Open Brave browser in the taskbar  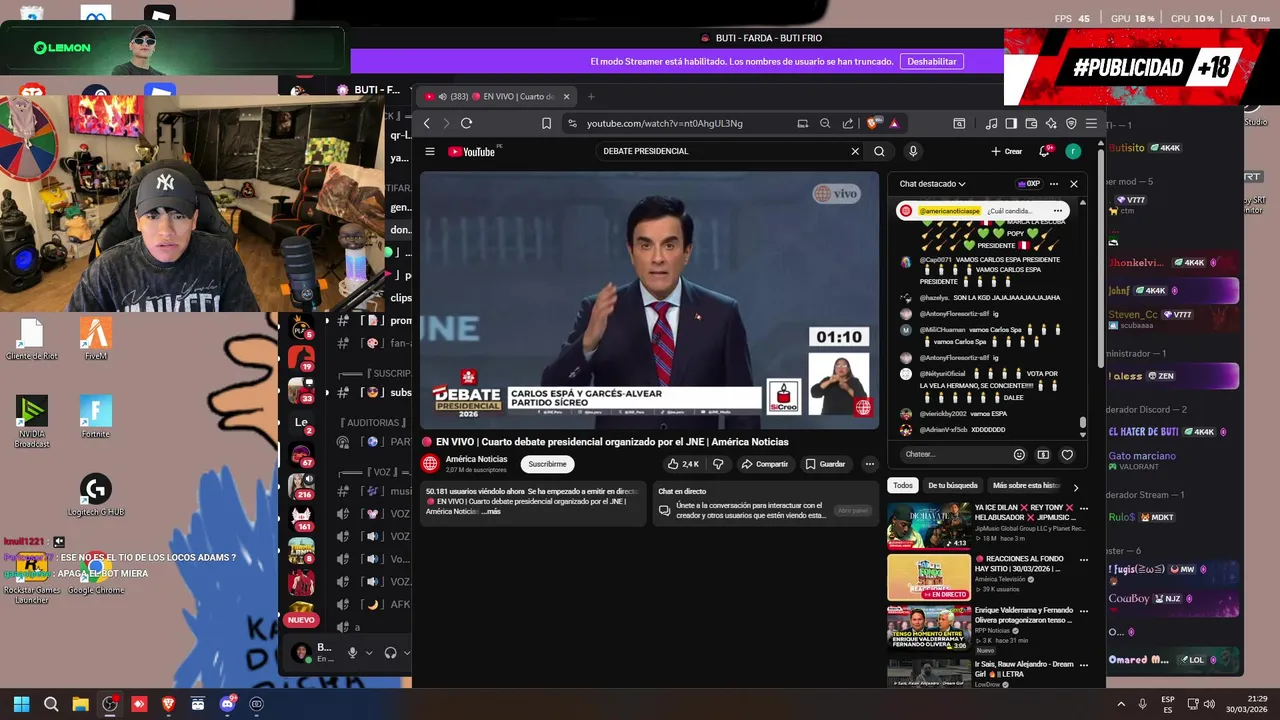coord(169,704)
